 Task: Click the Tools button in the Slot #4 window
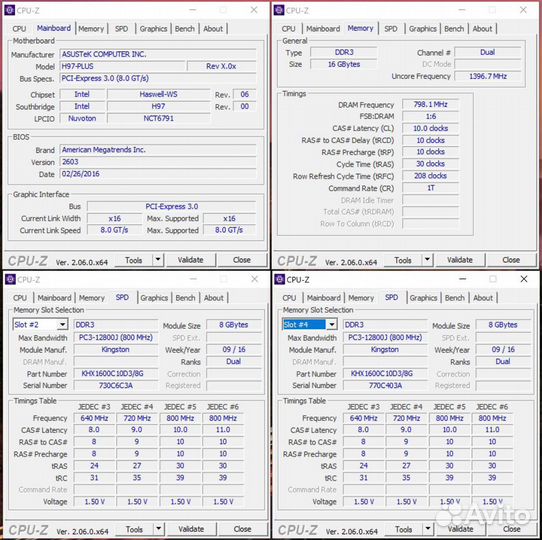(x=403, y=529)
